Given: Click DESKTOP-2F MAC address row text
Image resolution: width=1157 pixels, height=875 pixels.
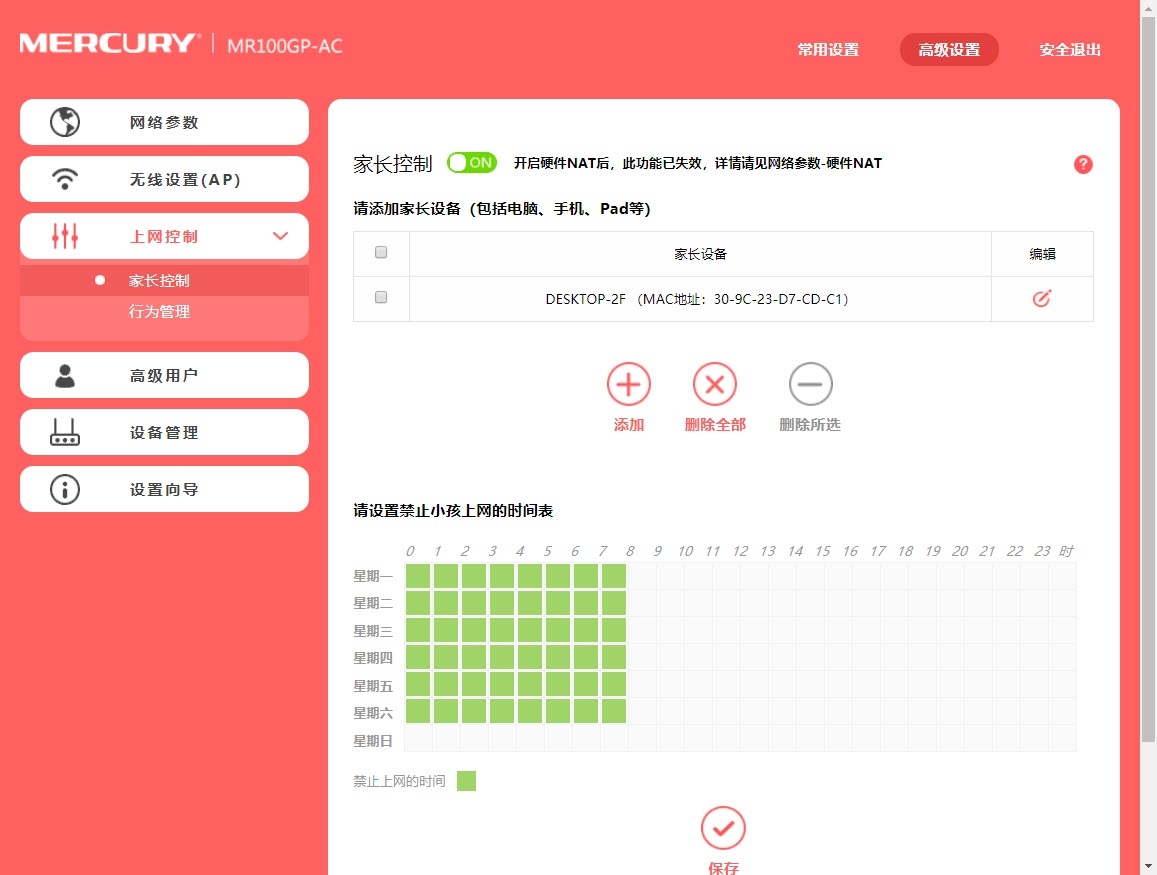Looking at the screenshot, I should click(697, 299).
